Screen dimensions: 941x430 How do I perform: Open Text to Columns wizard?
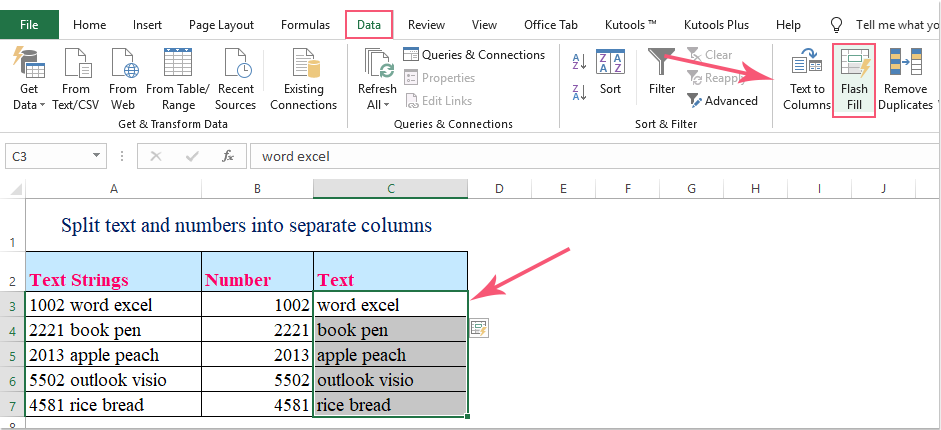[806, 80]
